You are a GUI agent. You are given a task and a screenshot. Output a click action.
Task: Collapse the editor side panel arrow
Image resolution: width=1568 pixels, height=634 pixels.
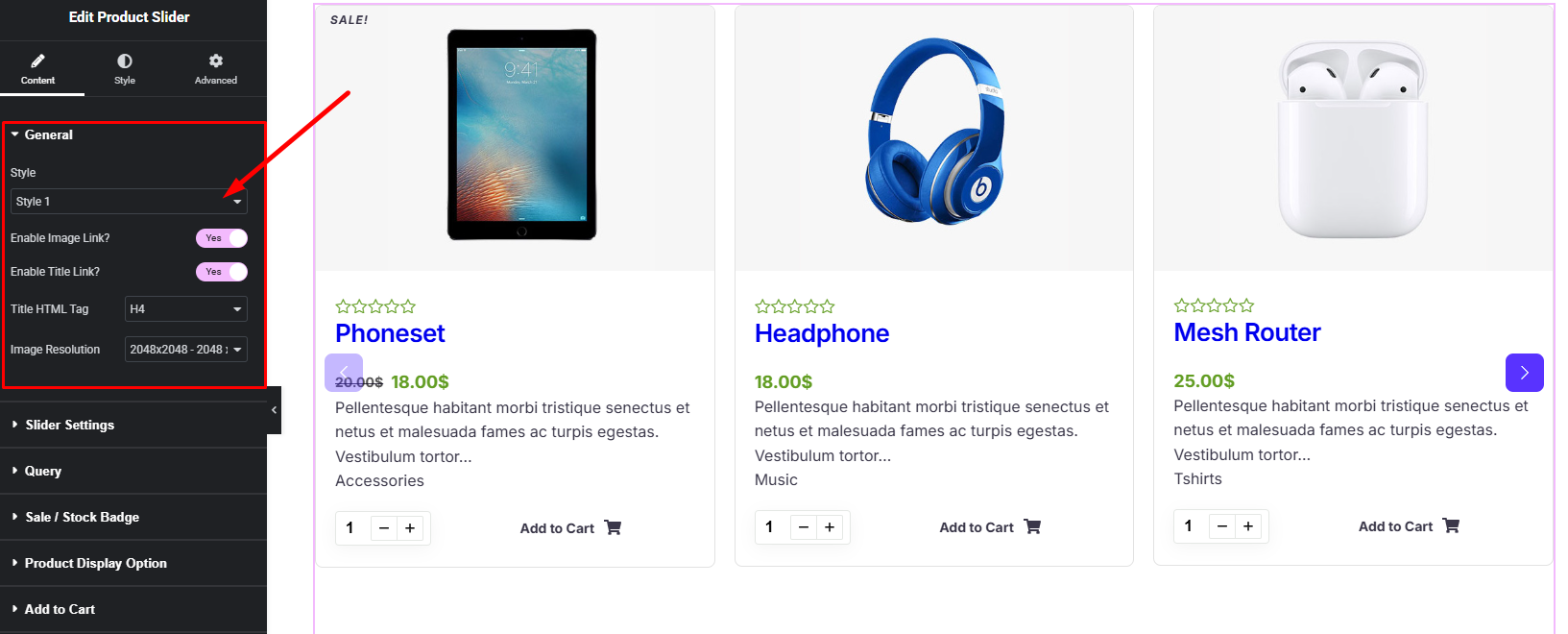(275, 410)
